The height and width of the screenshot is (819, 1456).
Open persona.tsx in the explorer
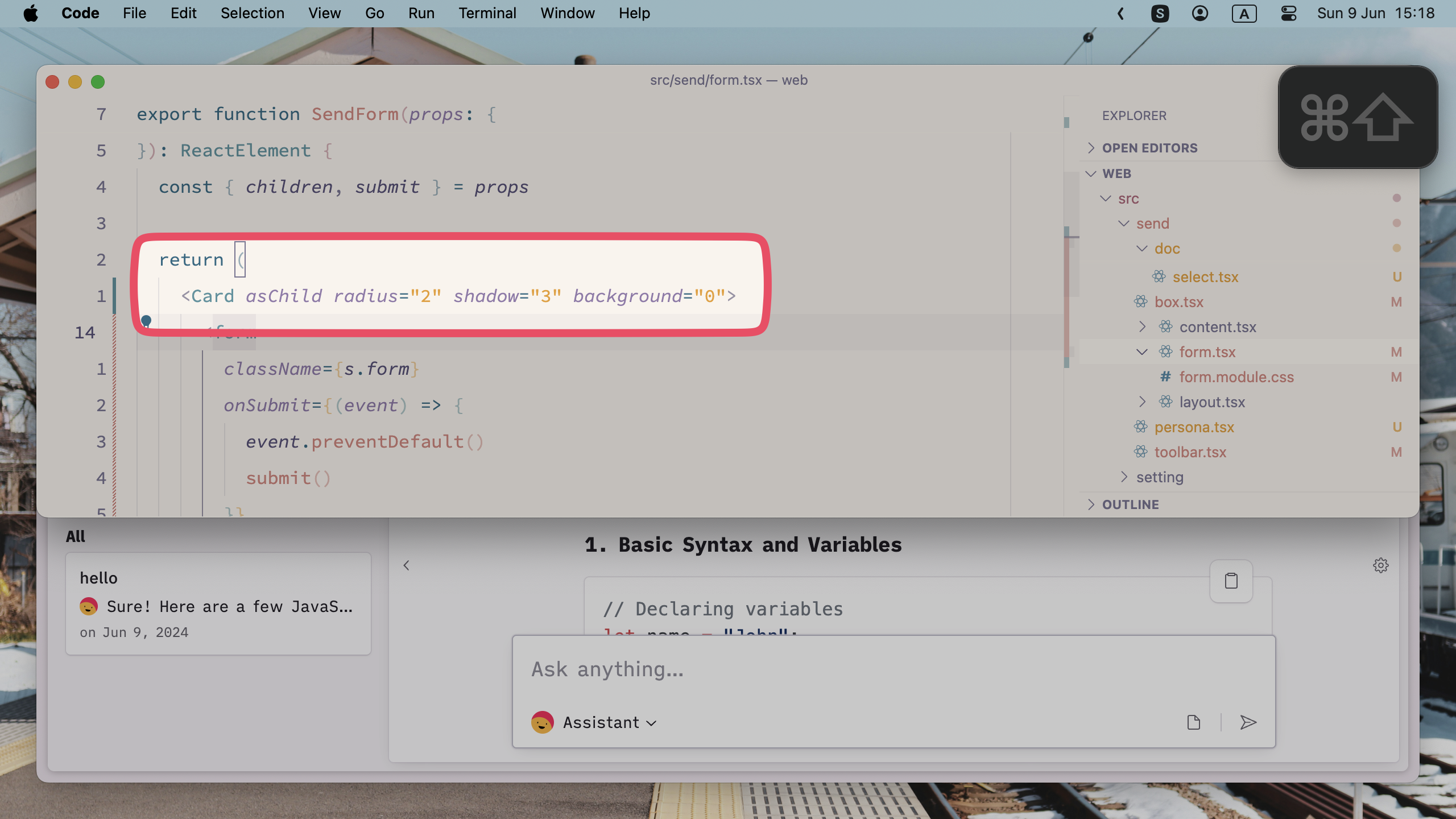1194,427
